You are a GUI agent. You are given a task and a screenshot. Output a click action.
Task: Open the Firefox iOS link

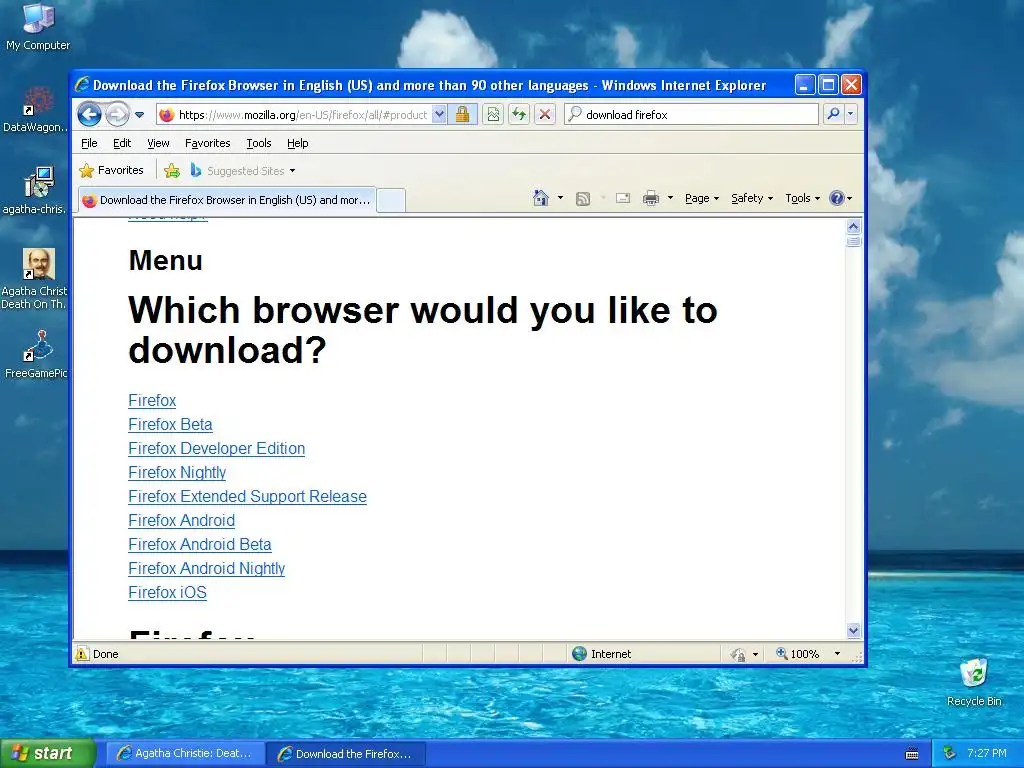(168, 592)
